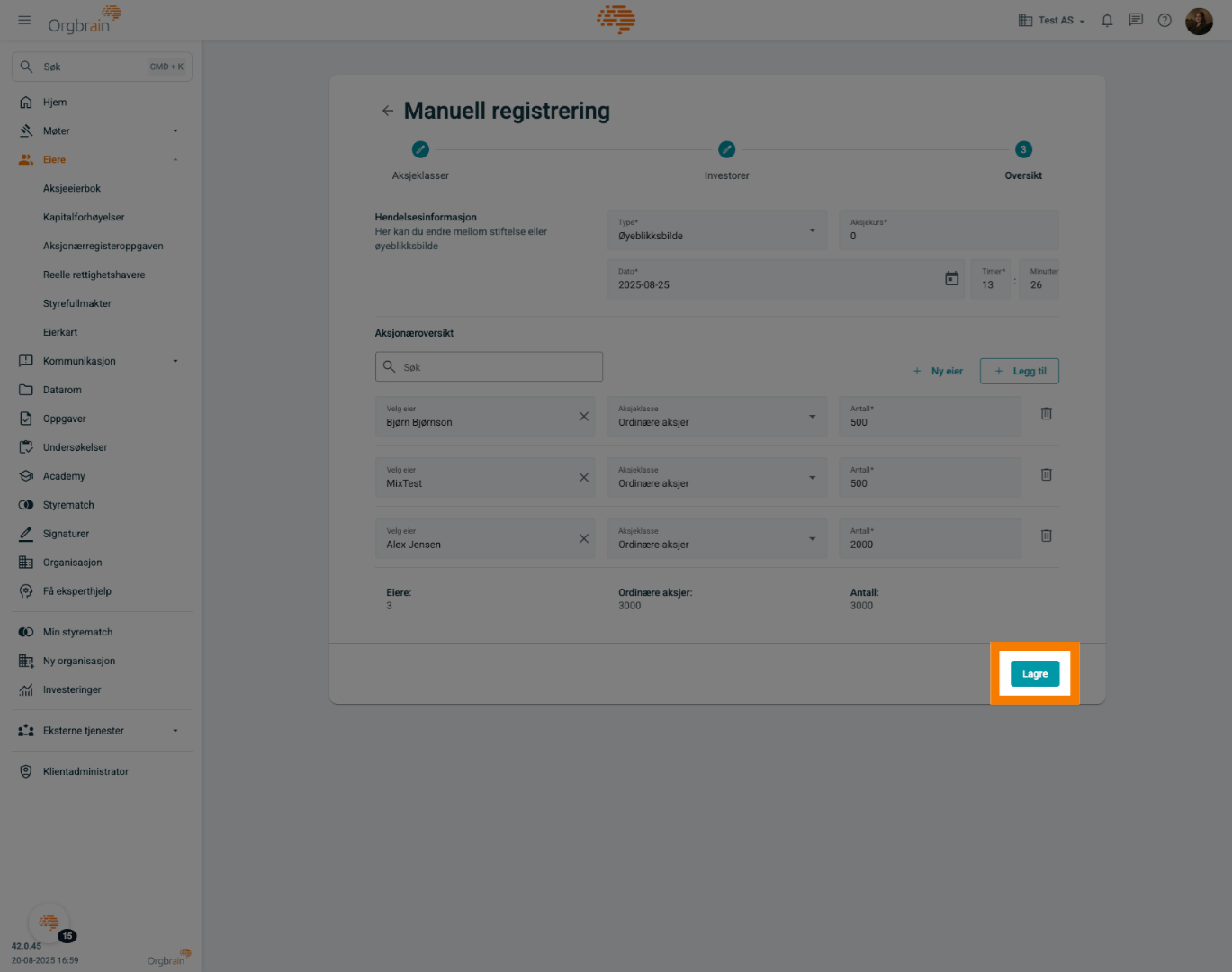Viewport: 1232px width, 972px height.
Task: Open the Orgbrain chat widget icon
Action: coord(49,922)
